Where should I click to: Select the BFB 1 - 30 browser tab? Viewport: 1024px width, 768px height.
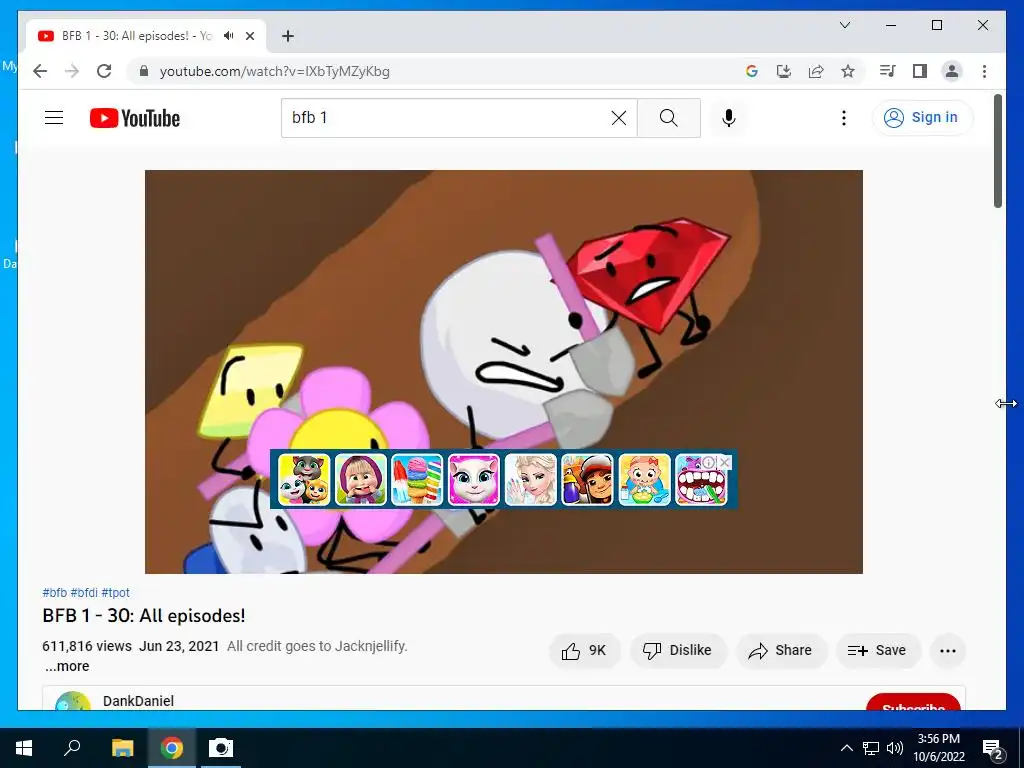tap(146, 36)
